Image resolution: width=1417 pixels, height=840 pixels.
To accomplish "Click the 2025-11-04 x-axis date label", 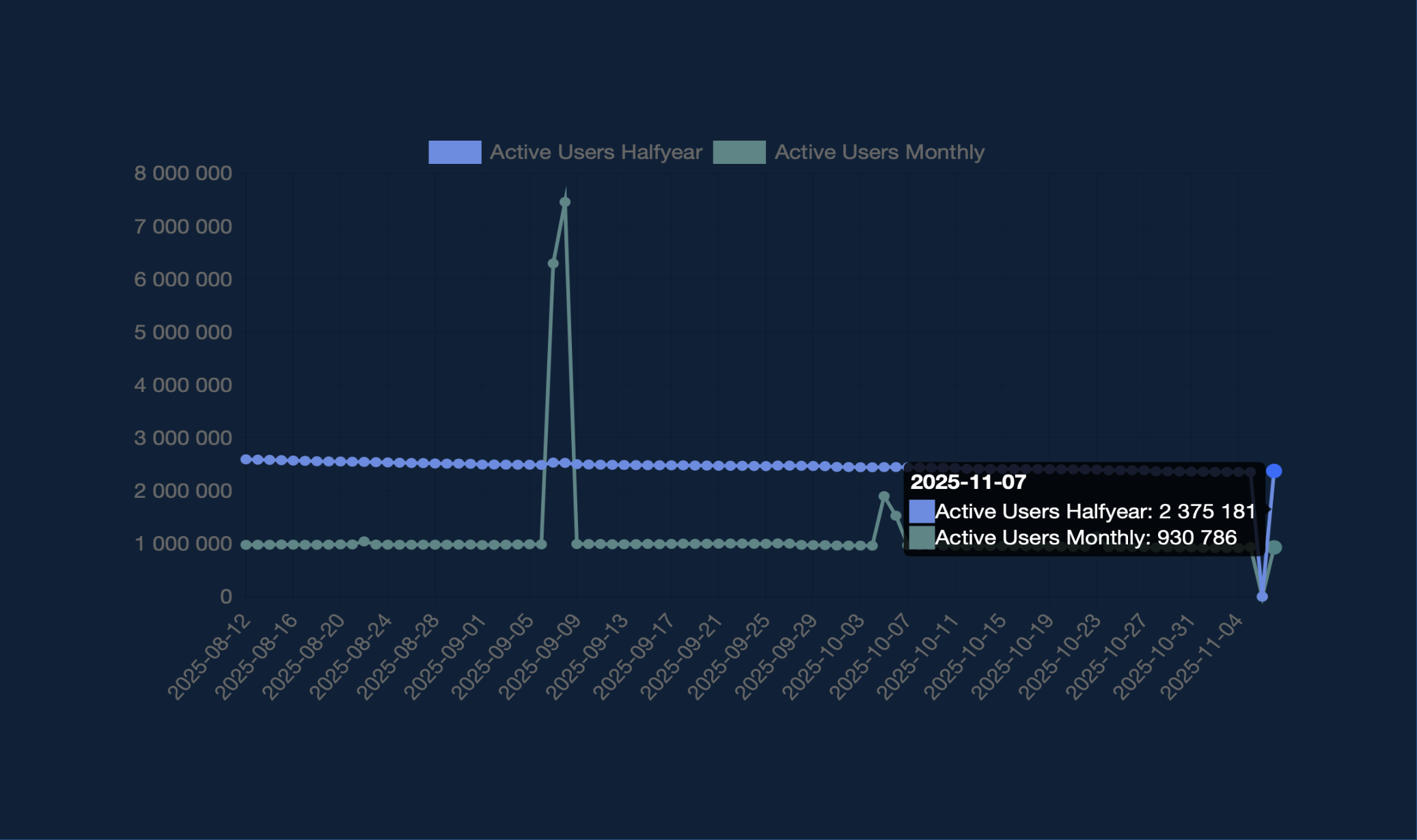I will pyautogui.click(x=1202, y=656).
